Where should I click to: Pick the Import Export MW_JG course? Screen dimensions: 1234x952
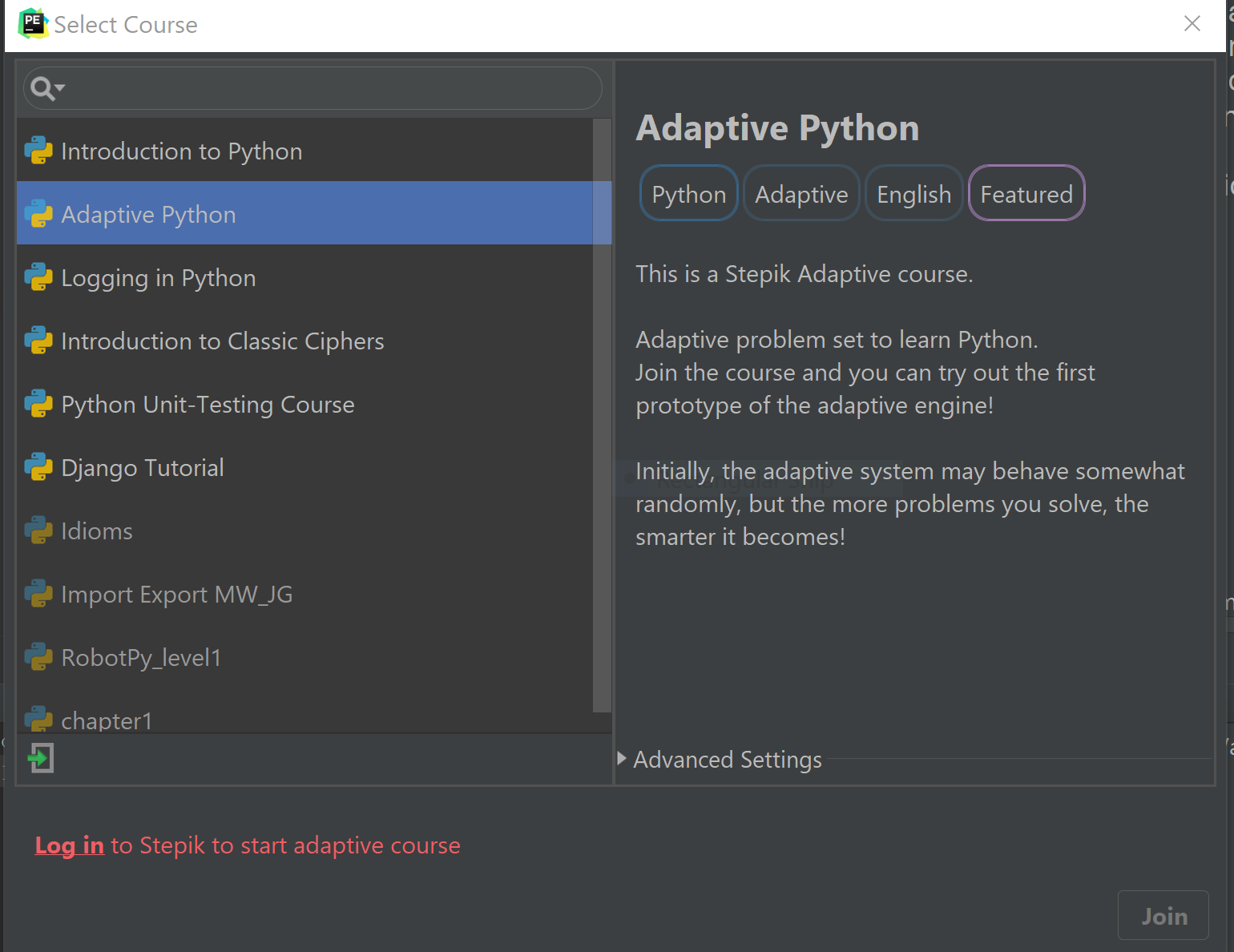(305, 594)
